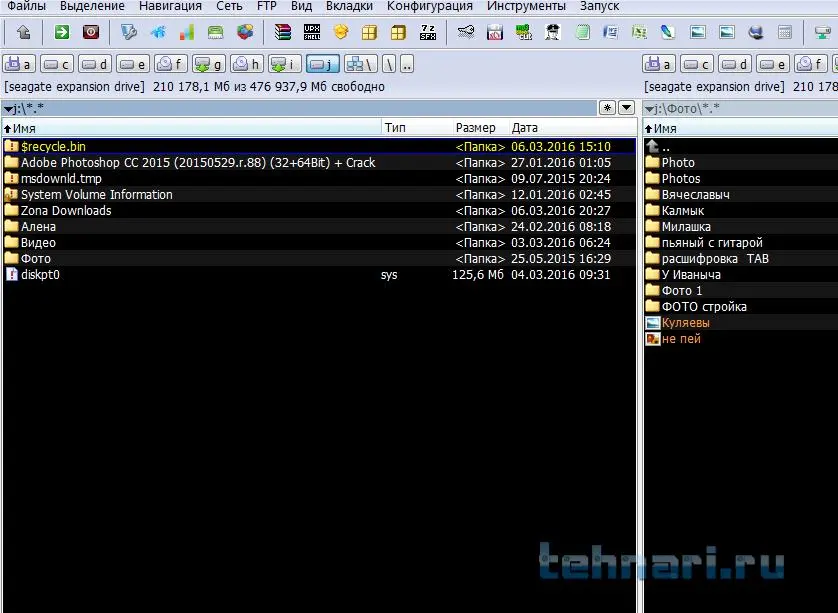Select the System Volume Information folder
This screenshot has height=613, width=838.
pyautogui.click(x=319, y=195)
